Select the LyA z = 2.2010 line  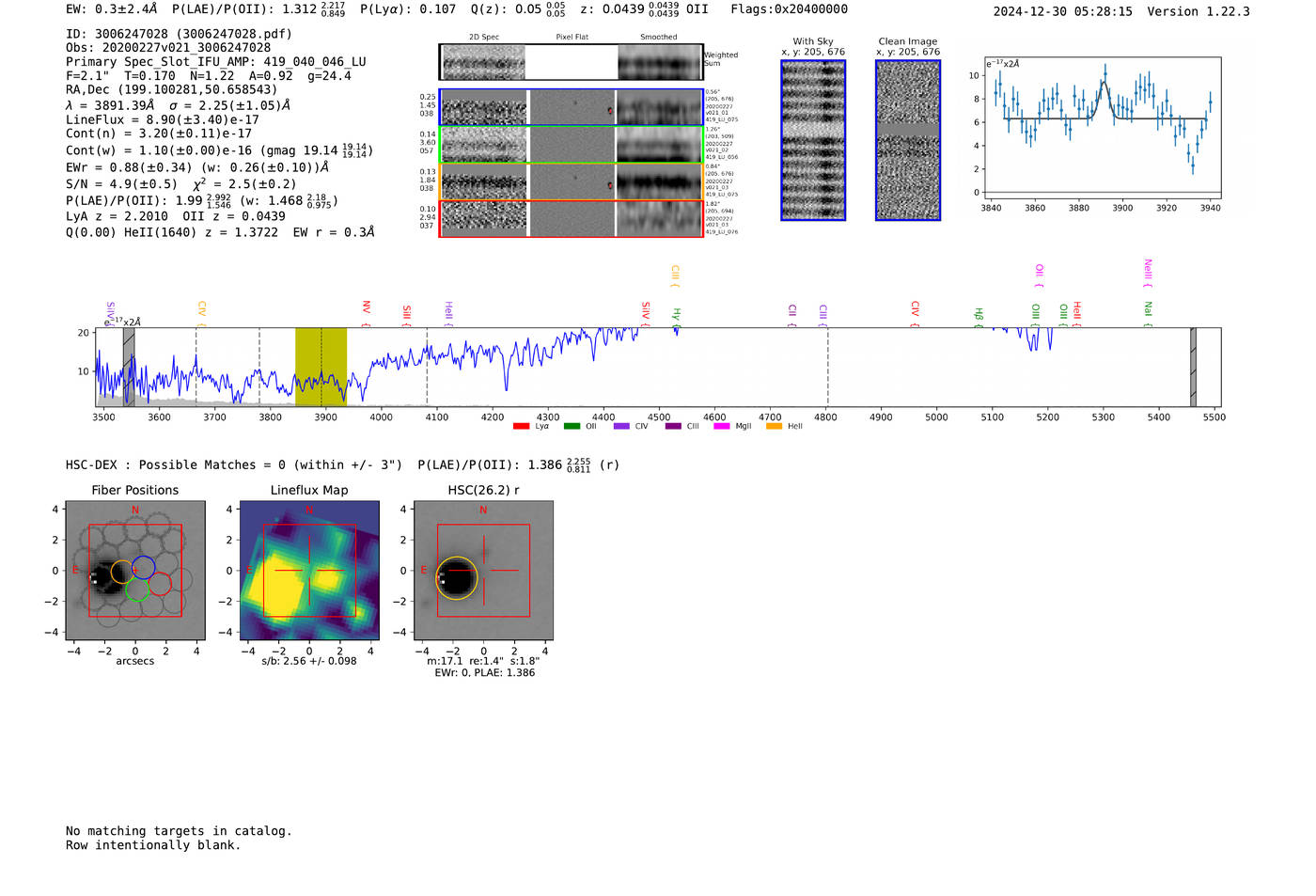click(x=176, y=216)
